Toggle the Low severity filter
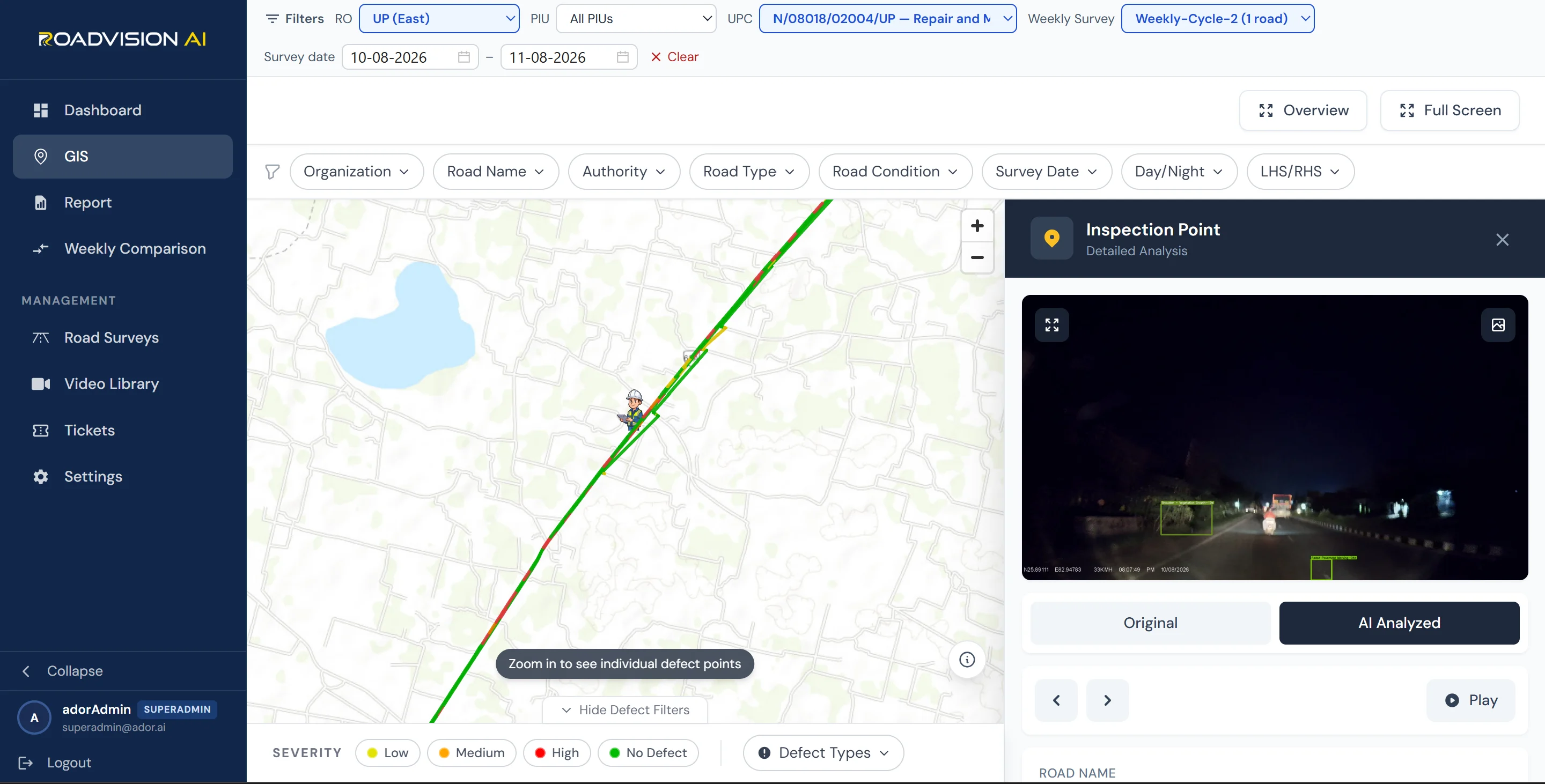The height and width of the screenshot is (784, 1545). click(x=387, y=753)
